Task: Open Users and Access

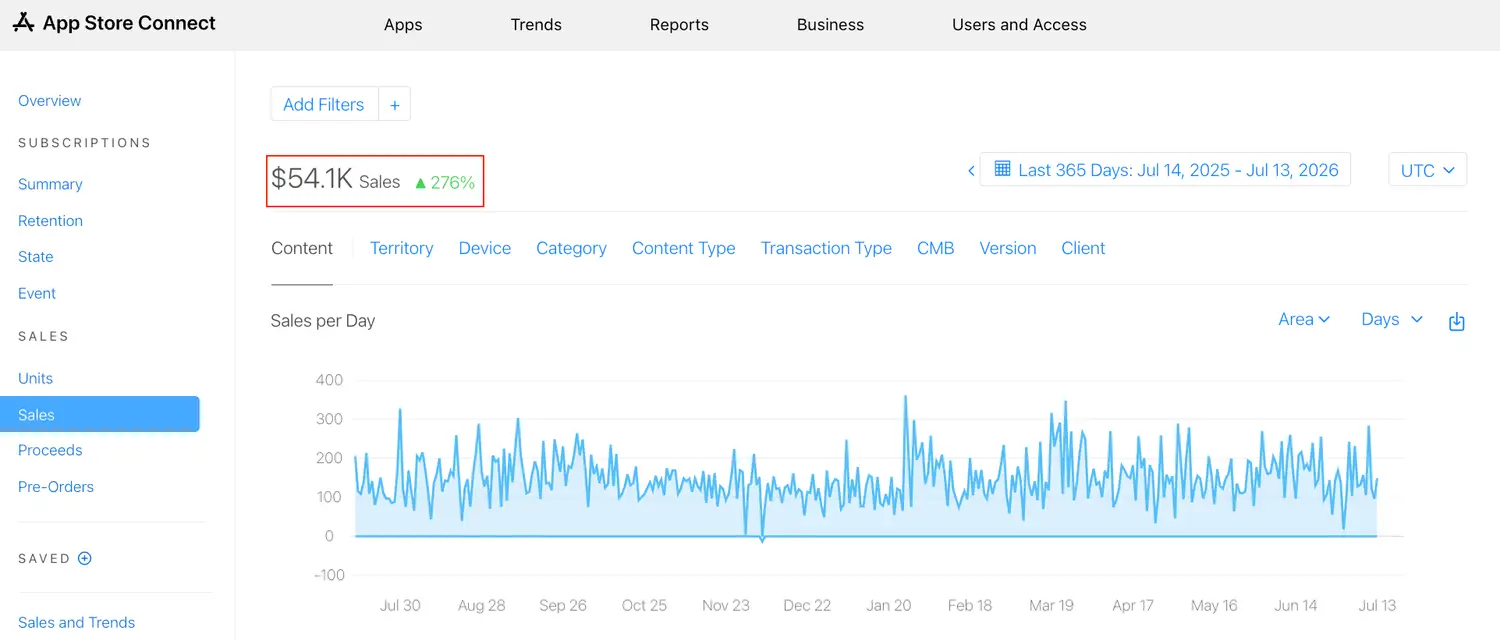Action: [1019, 25]
